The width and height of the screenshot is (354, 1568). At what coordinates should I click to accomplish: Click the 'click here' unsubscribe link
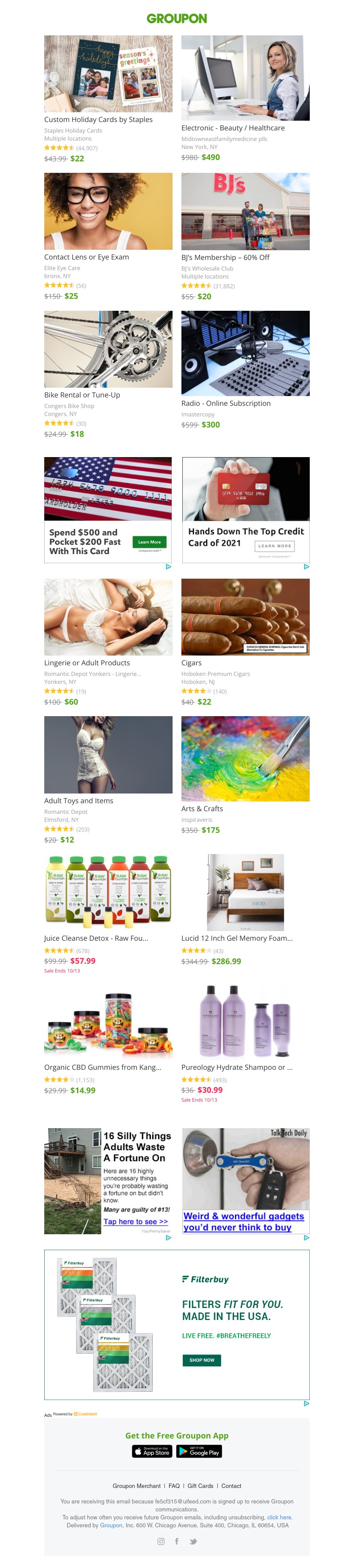click(280, 1518)
